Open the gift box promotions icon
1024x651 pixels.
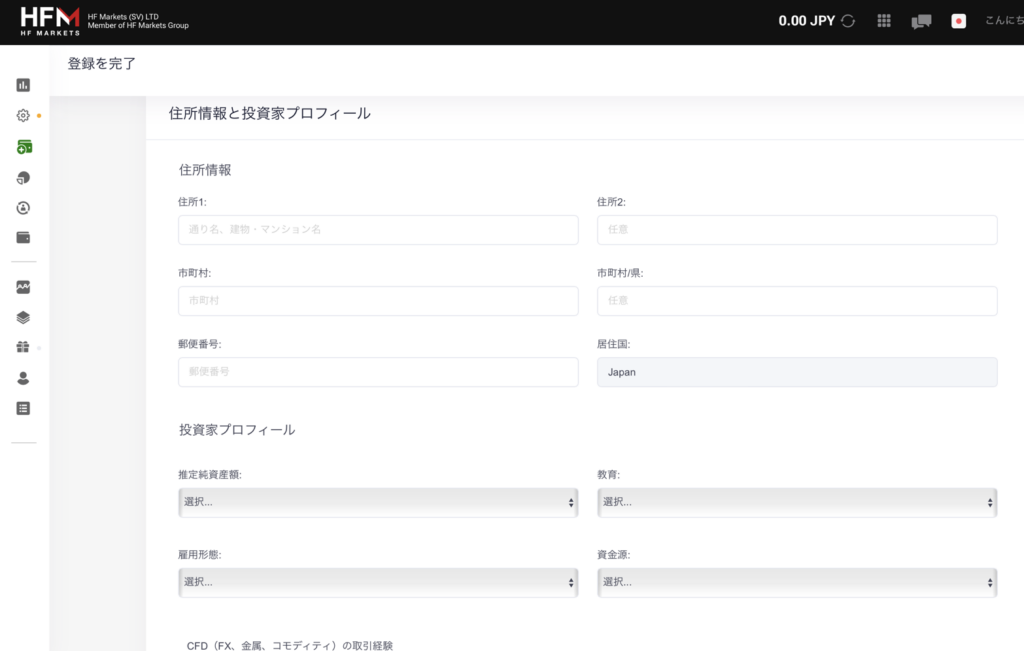coord(23,347)
